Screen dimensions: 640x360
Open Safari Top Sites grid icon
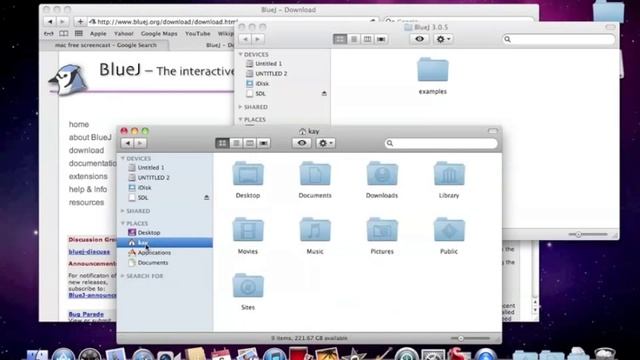[x=78, y=33]
